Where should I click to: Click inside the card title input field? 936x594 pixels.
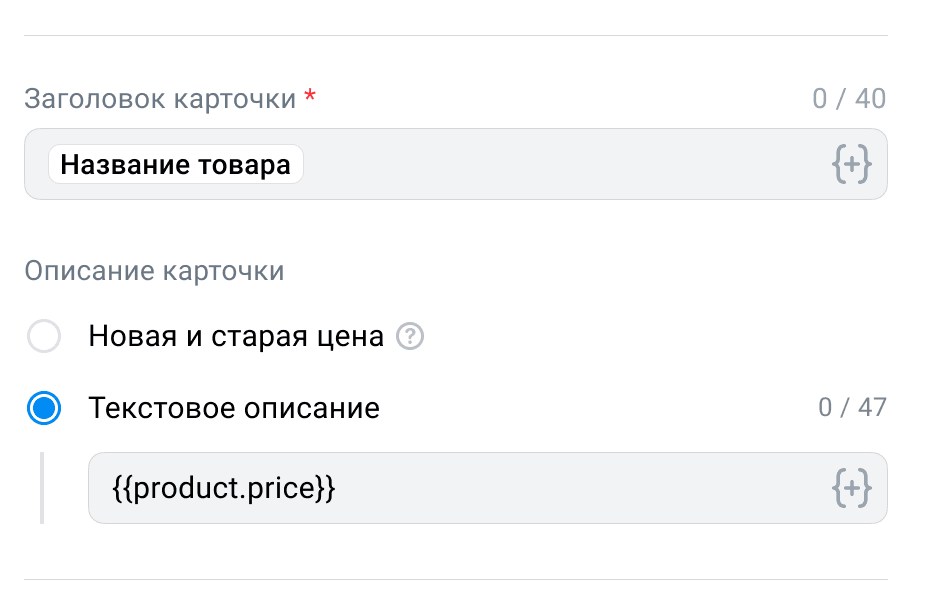(500, 164)
